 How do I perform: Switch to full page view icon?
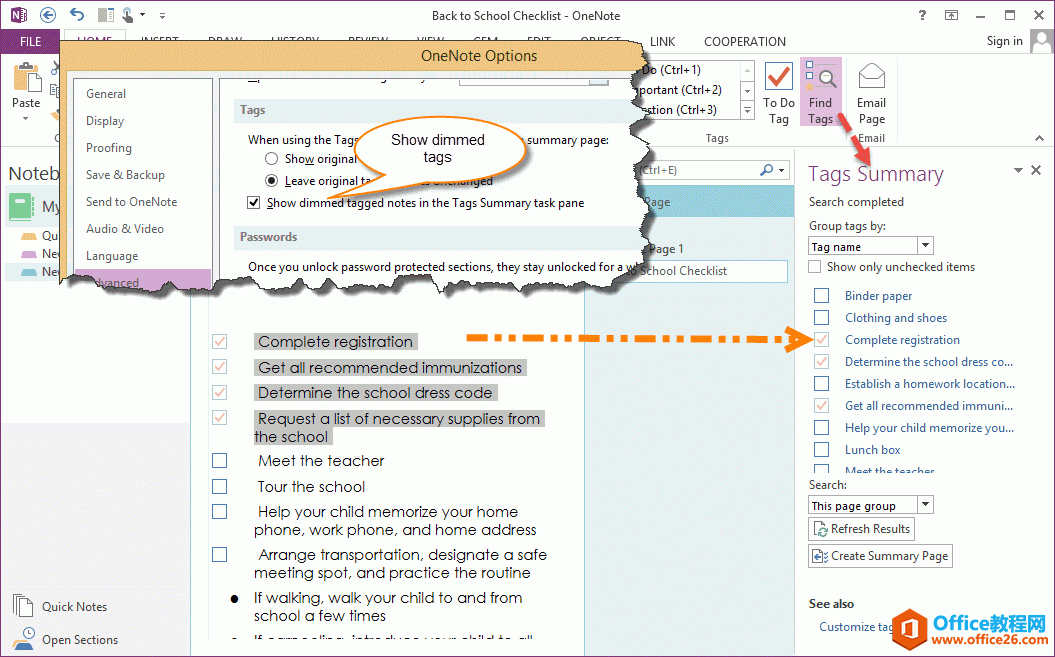coord(951,15)
